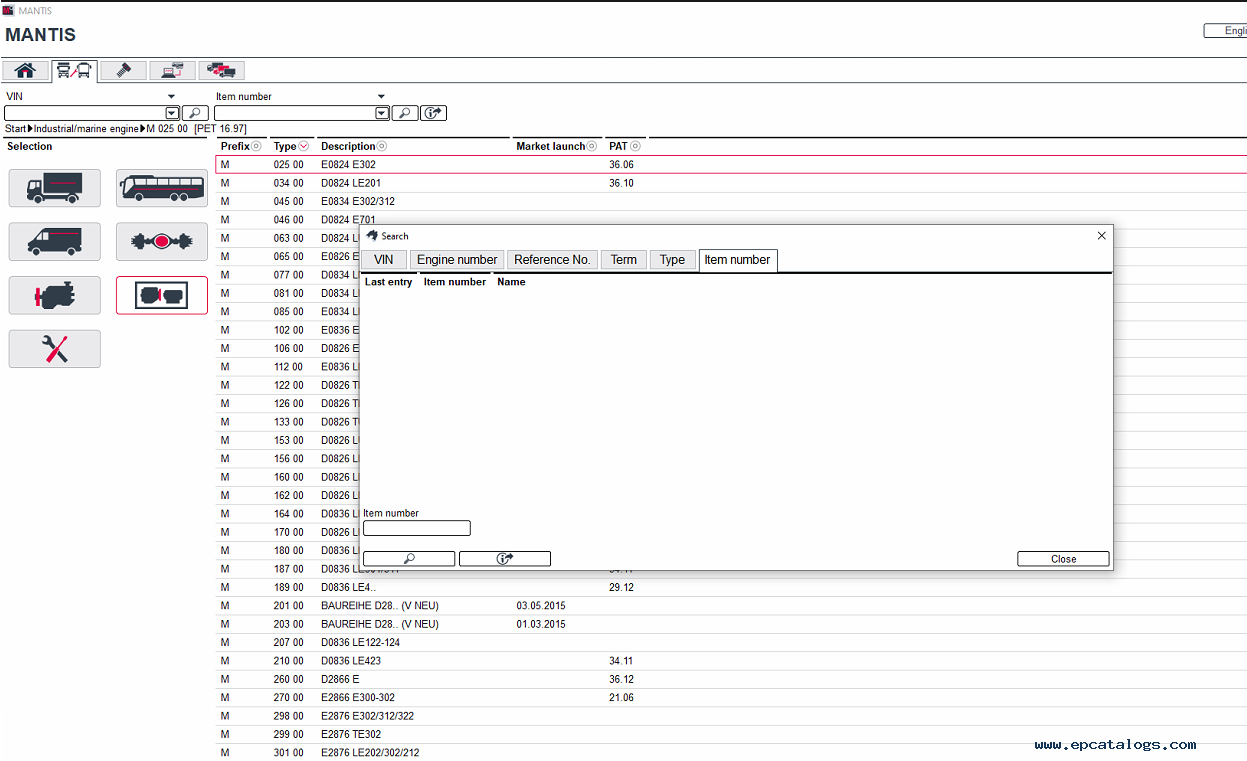Open the VIN input combo box list
The height and width of the screenshot is (761, 1247).
tap(172, 114)
